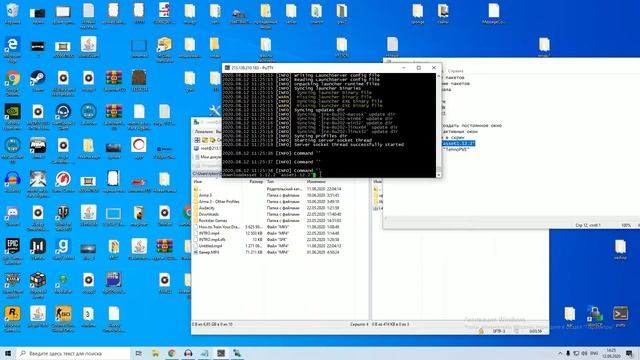The width and height of the screenshot is (640, 360).
Task: Switch to Chrome on the taskbar
Action: (172, 353)
